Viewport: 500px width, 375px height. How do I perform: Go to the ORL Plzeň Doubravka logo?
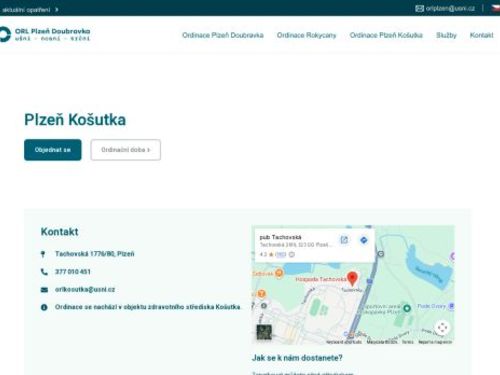pyautogui.click(x=45, y=35)
